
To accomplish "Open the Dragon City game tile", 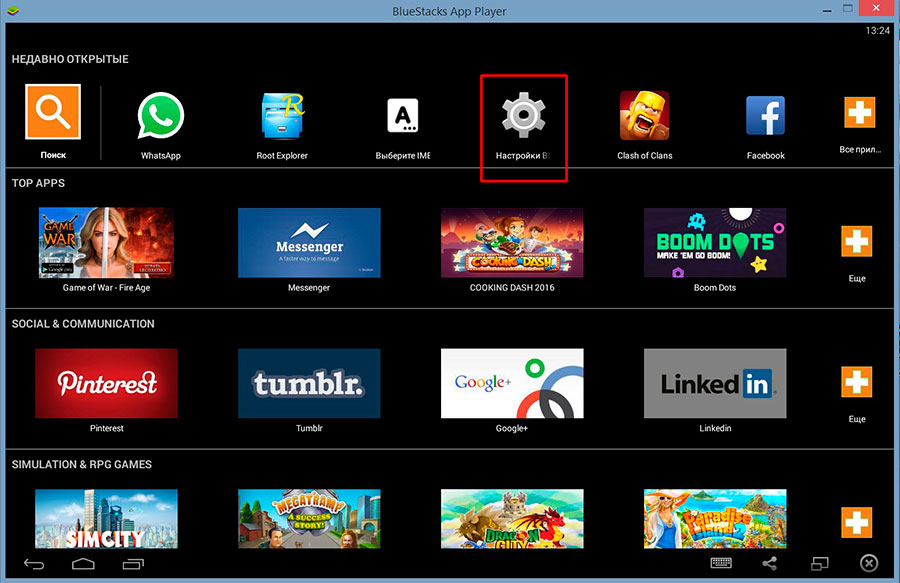I will point(512,519).
